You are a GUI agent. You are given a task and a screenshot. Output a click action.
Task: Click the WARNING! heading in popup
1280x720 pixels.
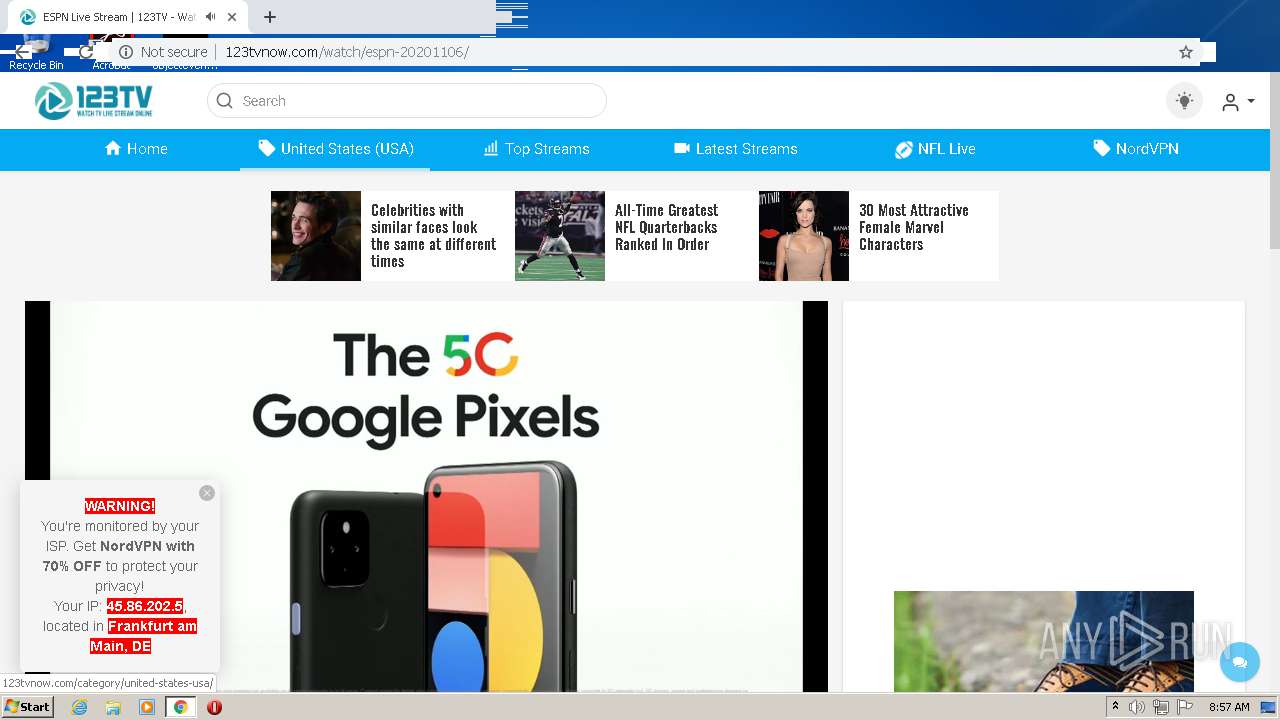(x=120, y=506)
